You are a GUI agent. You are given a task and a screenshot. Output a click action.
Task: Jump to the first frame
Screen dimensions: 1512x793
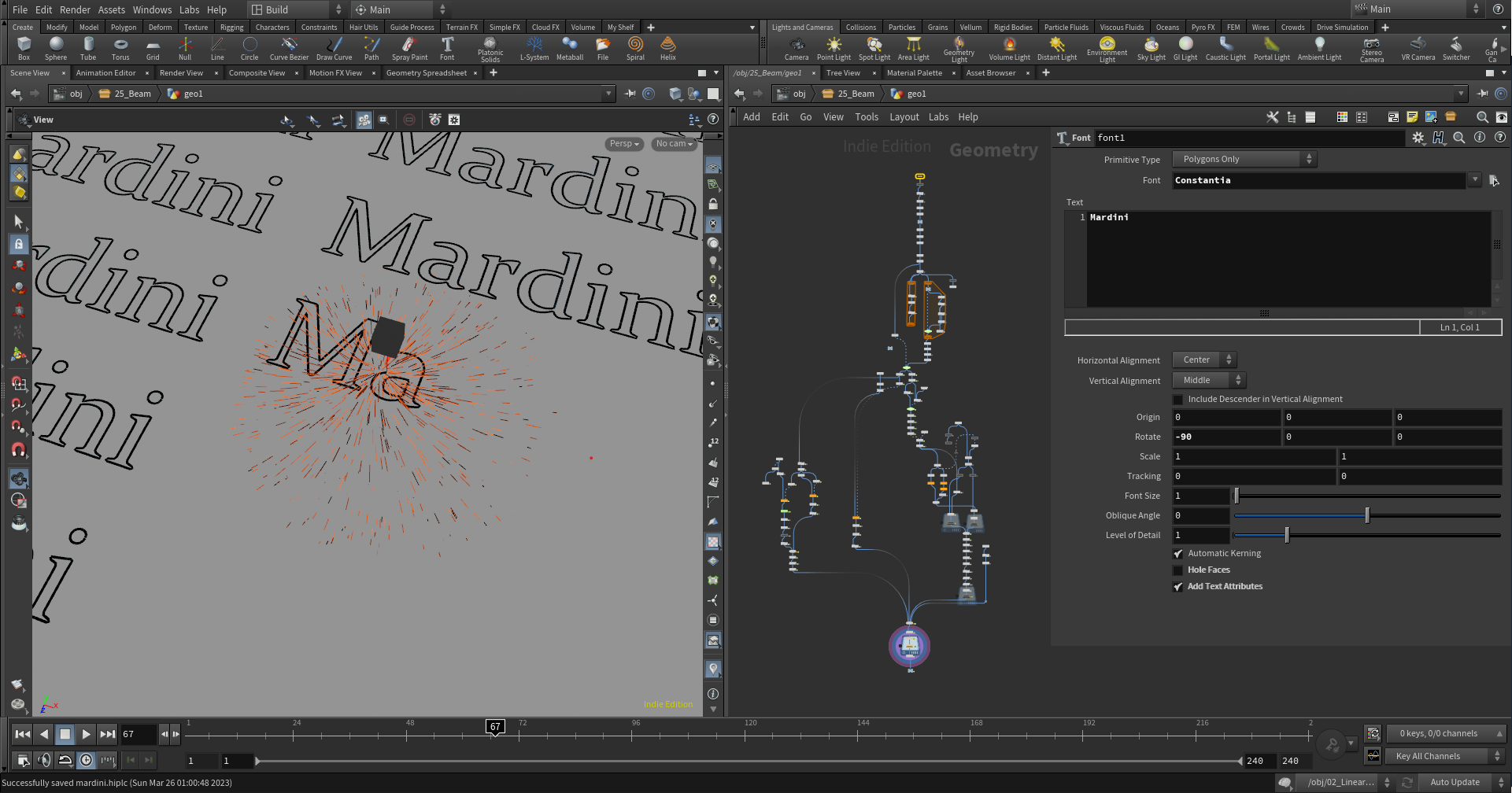(x=23, y=734)
